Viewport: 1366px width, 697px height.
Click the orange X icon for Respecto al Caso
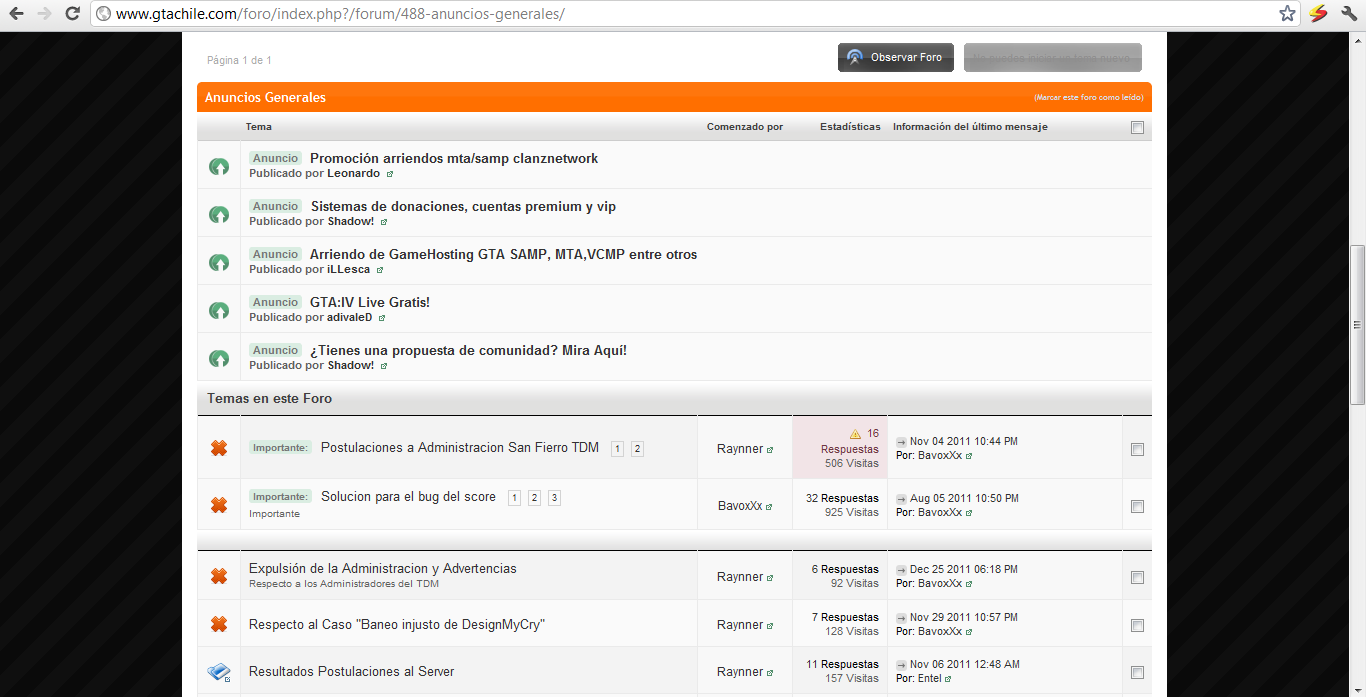pyautogui.click(x=219, y=624)
